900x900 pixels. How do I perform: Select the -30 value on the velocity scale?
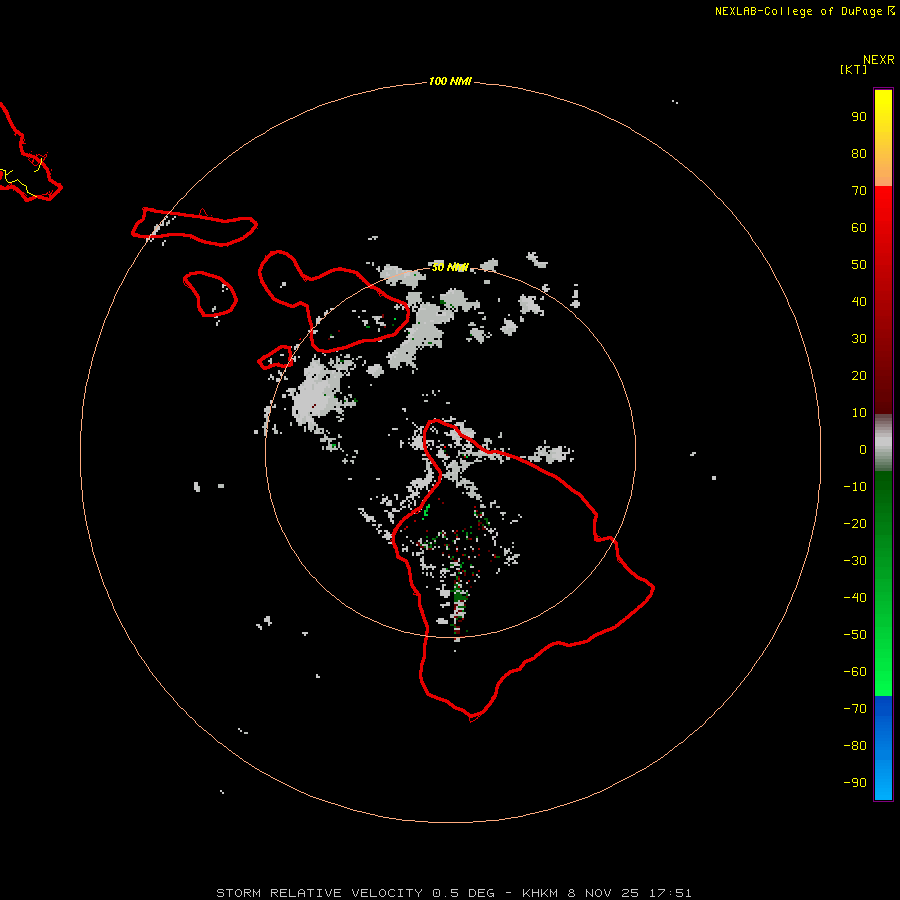point(855,561)
